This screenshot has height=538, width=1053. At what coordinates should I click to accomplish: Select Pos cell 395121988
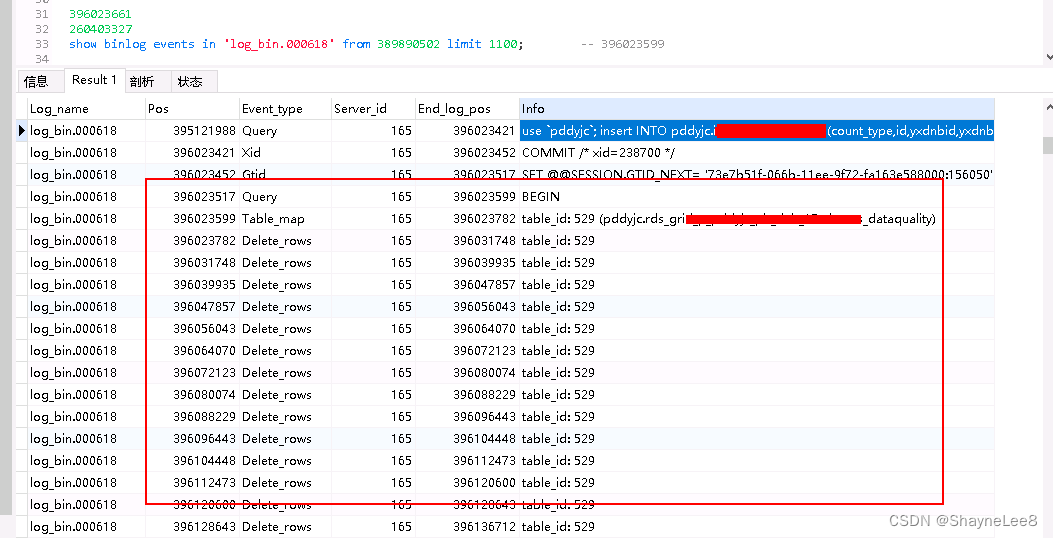click(x=192, y=130)
